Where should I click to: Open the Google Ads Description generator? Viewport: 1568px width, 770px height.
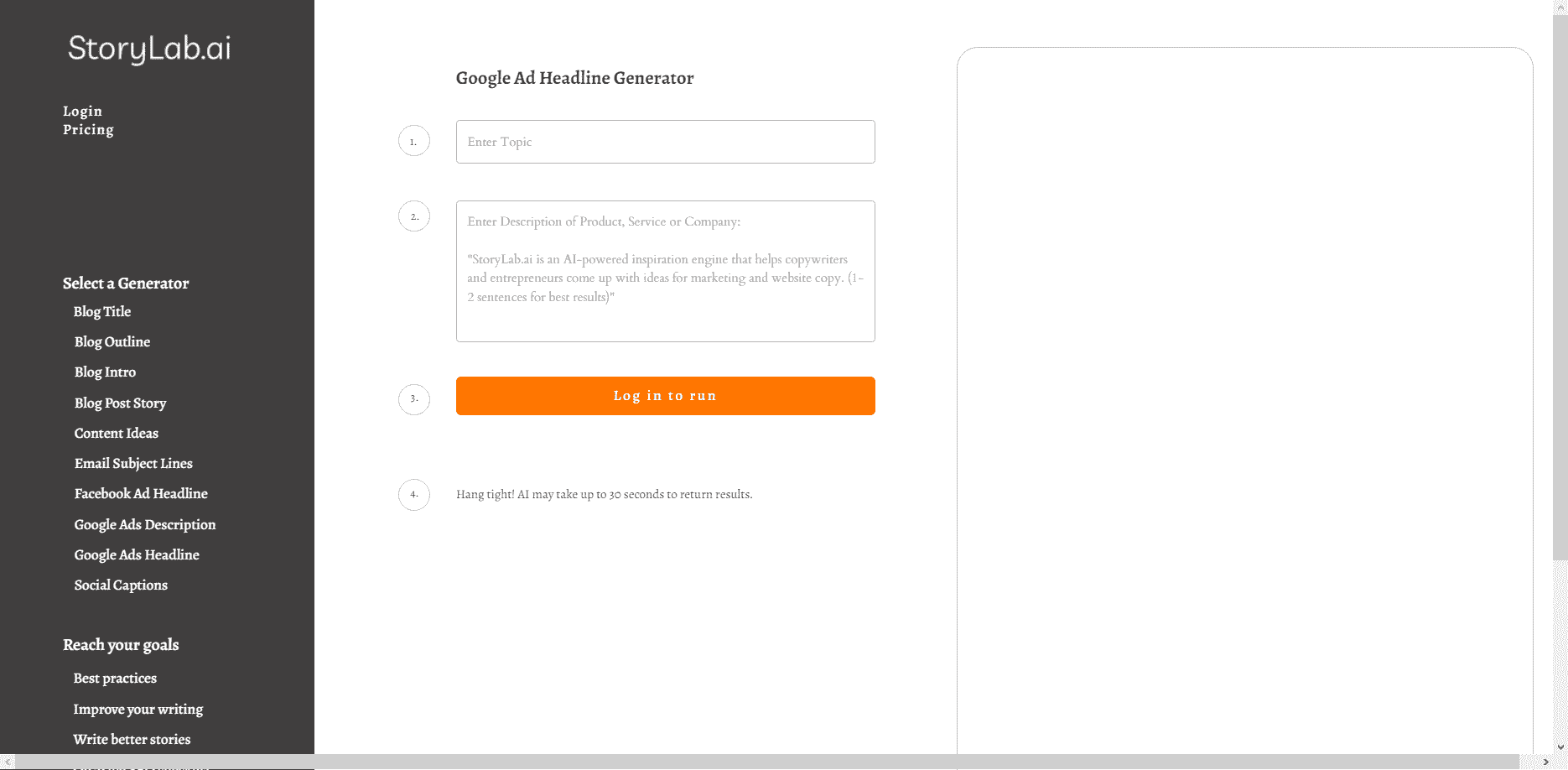tap(145, 524)
